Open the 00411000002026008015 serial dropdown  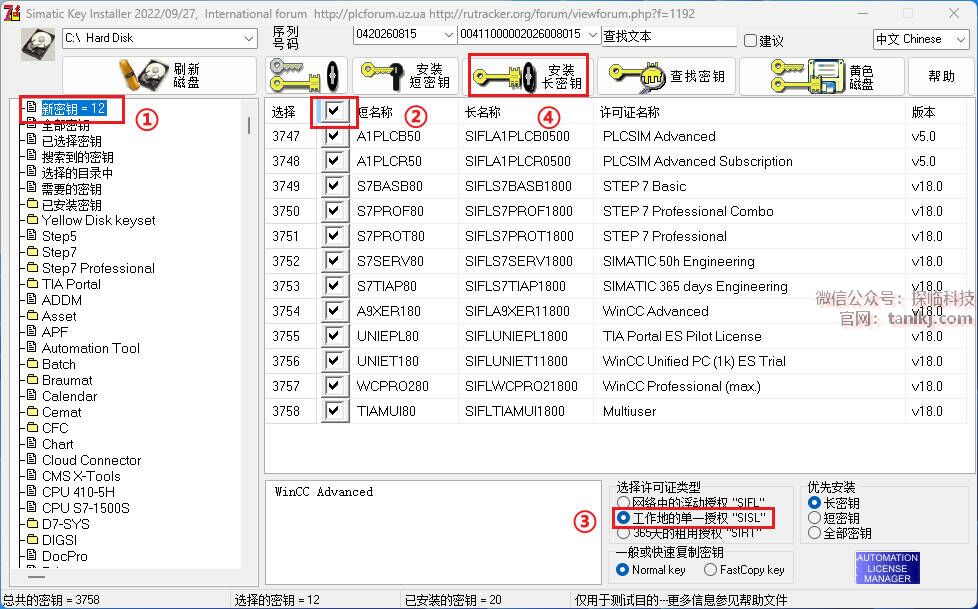point(593,34)
